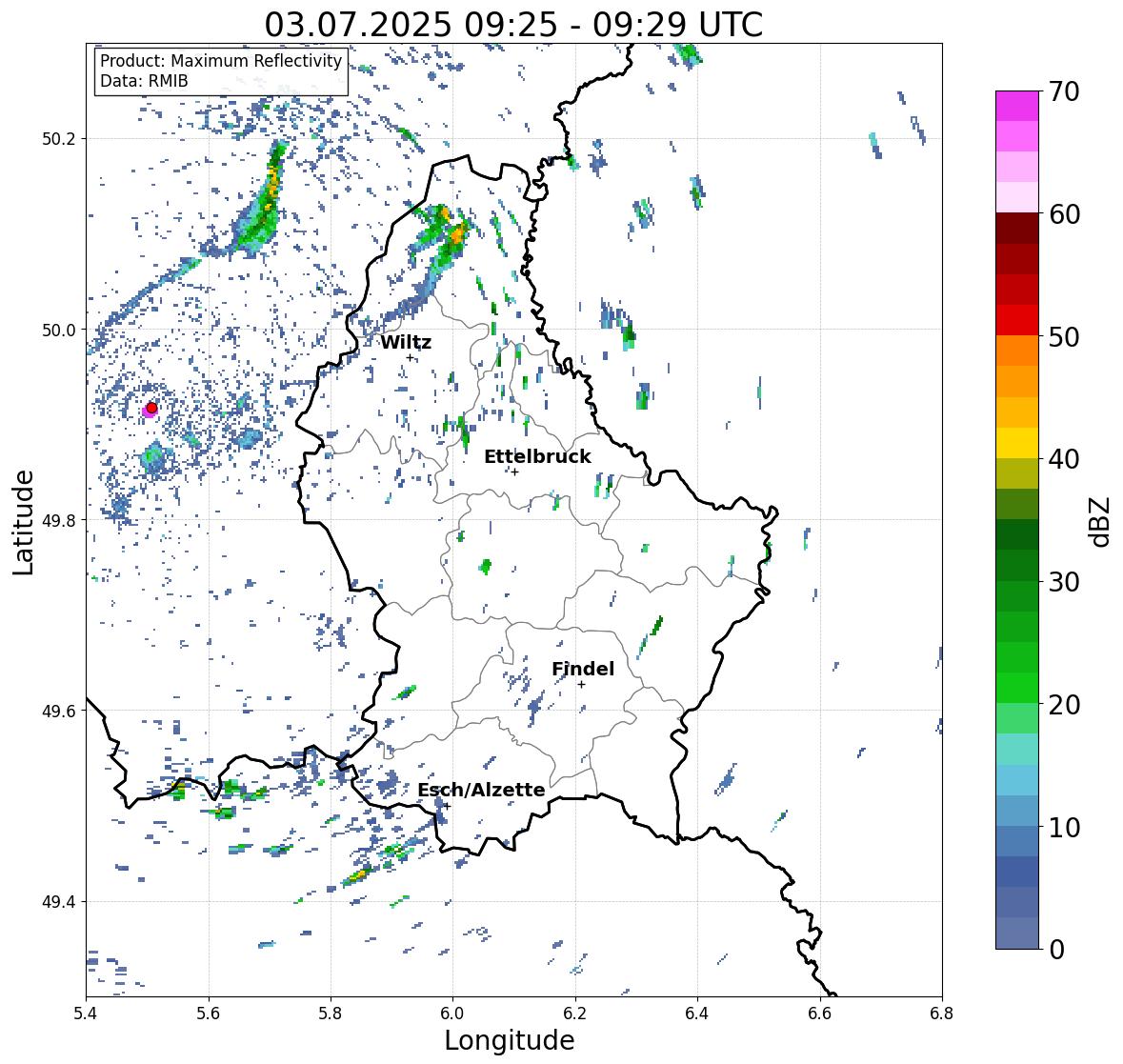
Task: Select the Ettelbruck station label
Action: tap(537, 456)
